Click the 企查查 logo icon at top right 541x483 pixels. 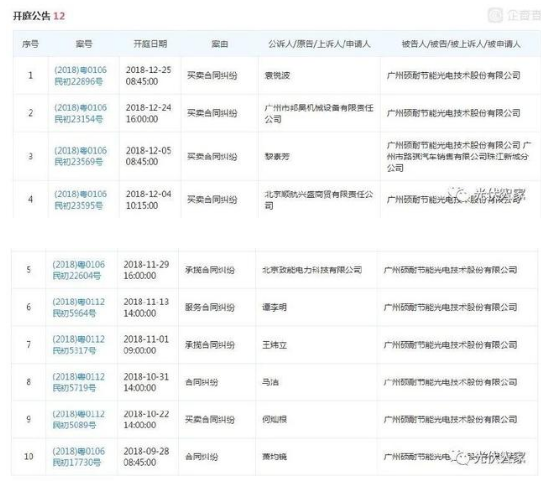click(495, 15)
